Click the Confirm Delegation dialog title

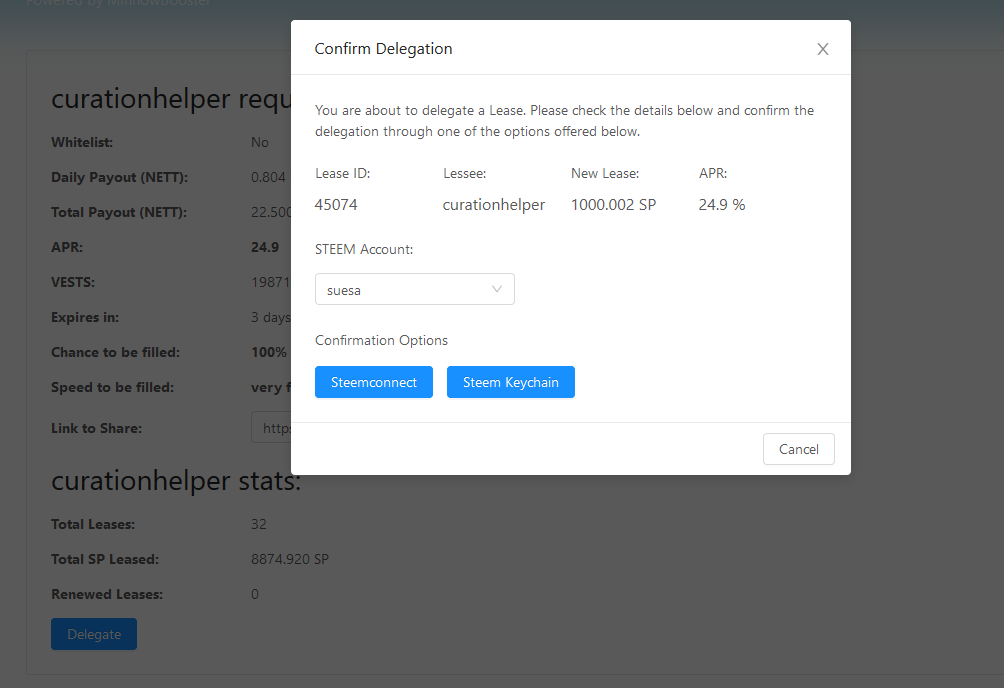[384, 49]
